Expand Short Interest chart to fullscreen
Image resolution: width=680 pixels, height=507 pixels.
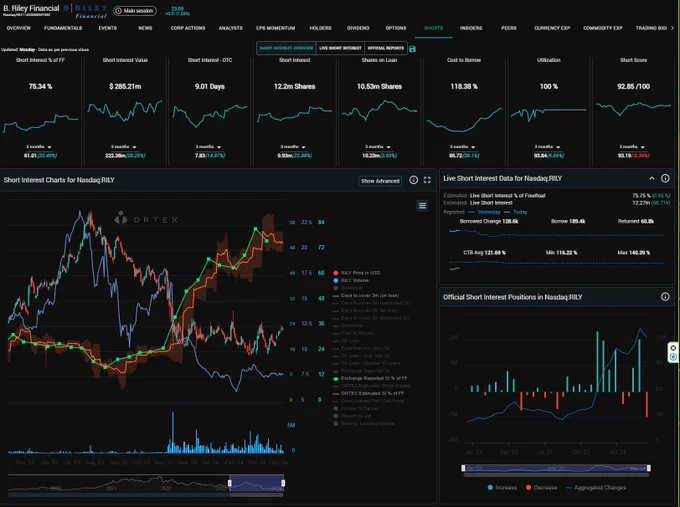click(x=427, y=180)
